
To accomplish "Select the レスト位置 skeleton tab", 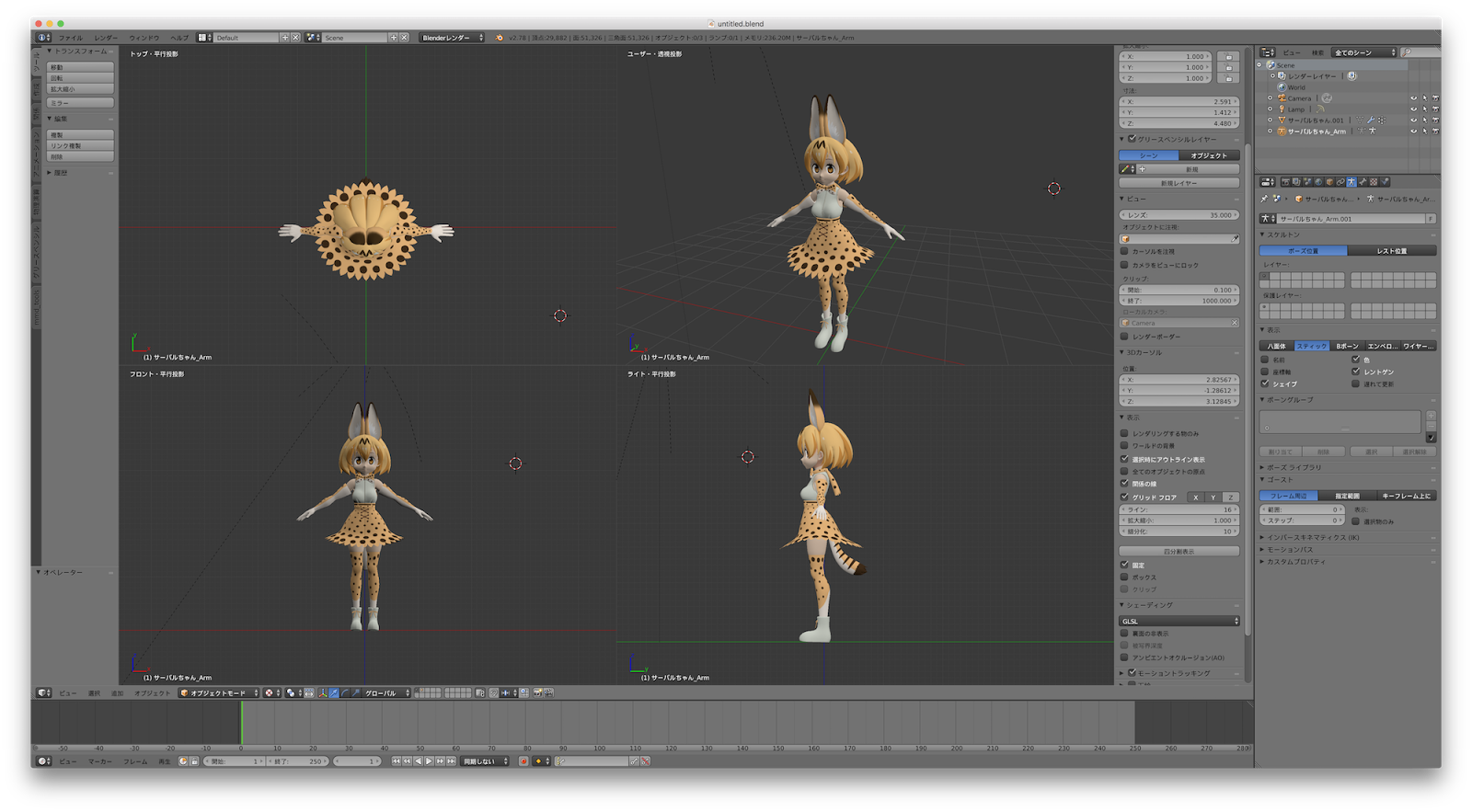I will tap(1392, 251).
